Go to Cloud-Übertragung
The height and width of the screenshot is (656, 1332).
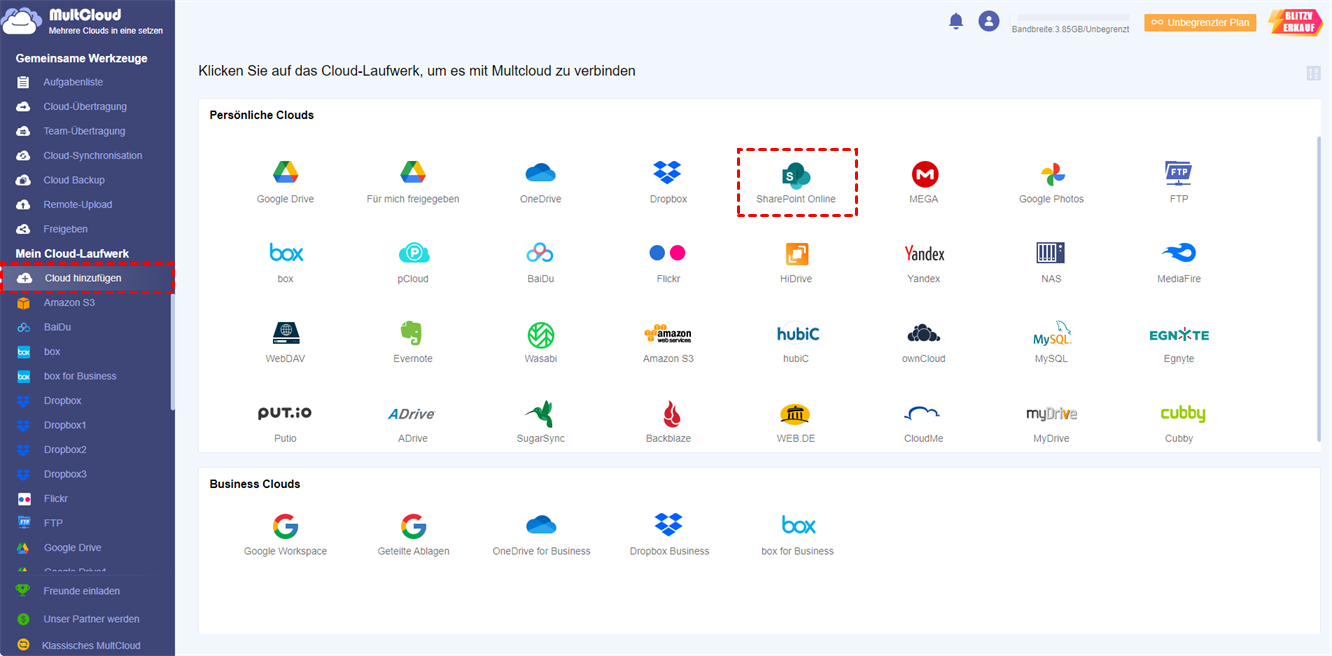(85, 107)
